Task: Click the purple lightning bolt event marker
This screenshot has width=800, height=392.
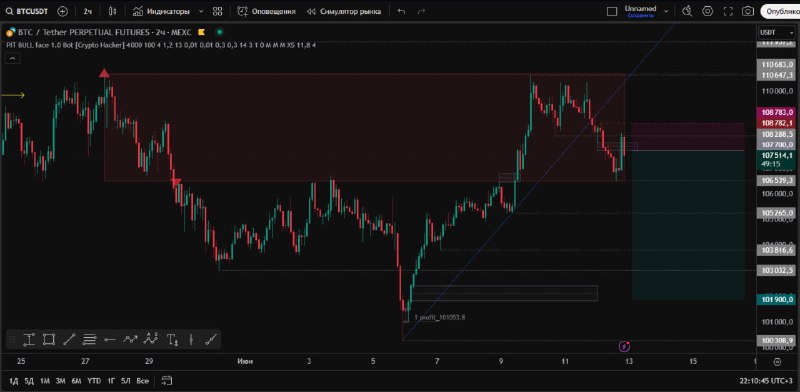Action: tap(624, 347)
